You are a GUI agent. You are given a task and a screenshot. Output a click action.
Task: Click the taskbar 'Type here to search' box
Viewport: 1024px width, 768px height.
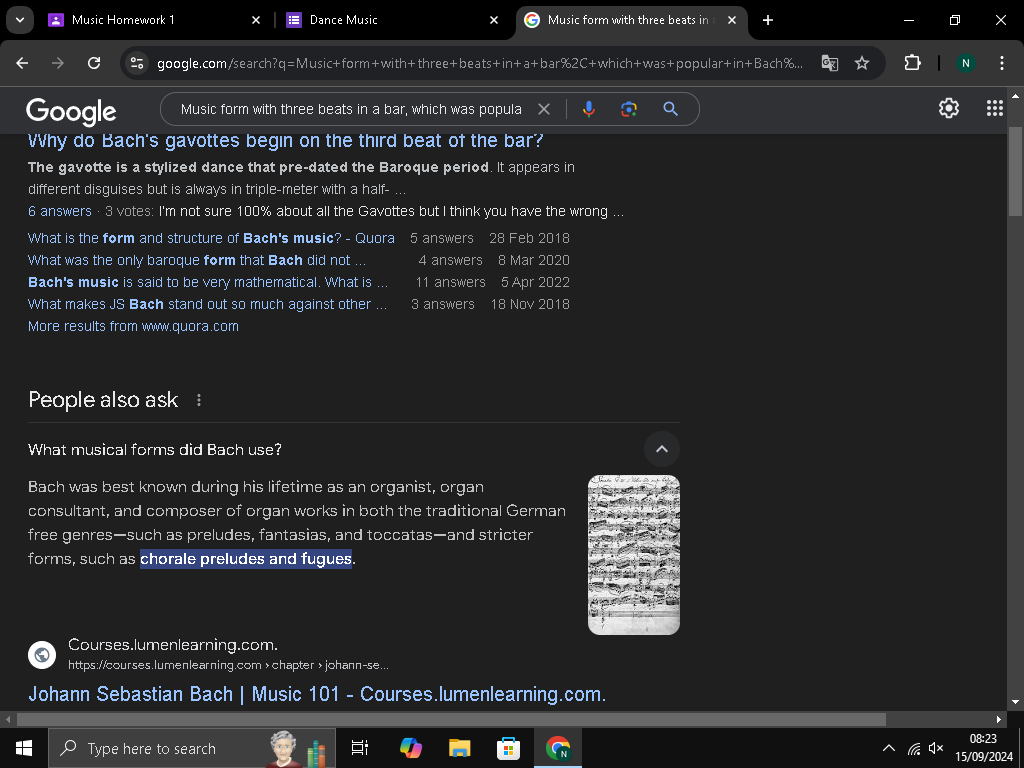pyautogui.click(x=192, y=748)
